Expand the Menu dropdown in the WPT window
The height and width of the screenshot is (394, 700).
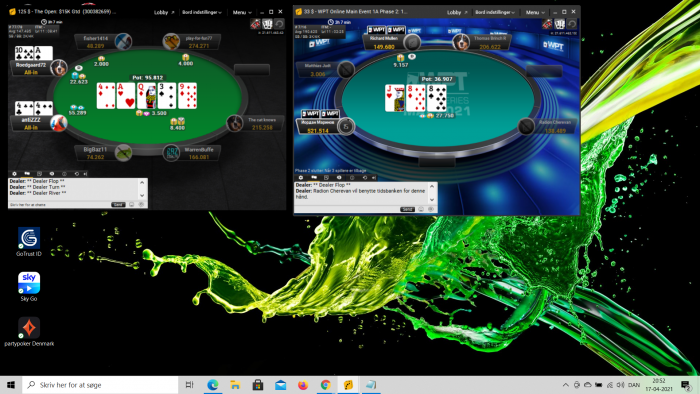(x=535, y=12)
